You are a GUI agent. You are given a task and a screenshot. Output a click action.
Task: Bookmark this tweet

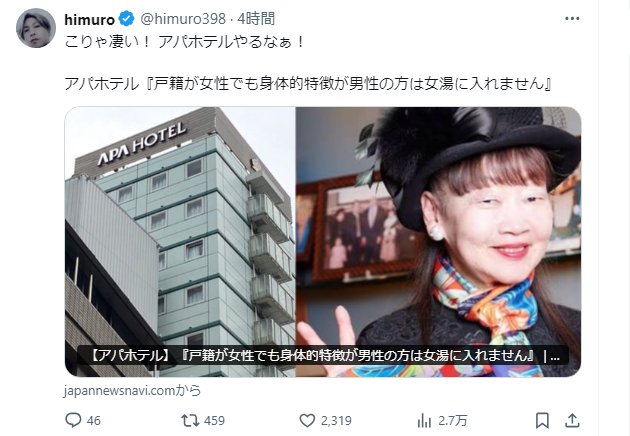[x=542, y=420]
